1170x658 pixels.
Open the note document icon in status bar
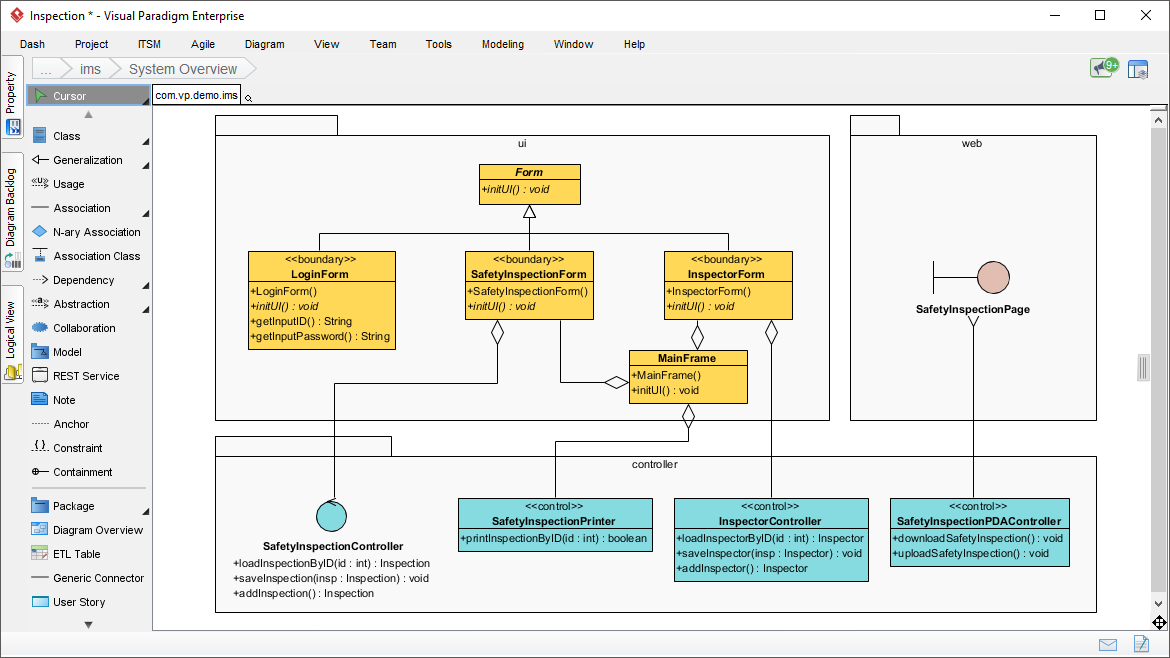(x=1141, y=643)
